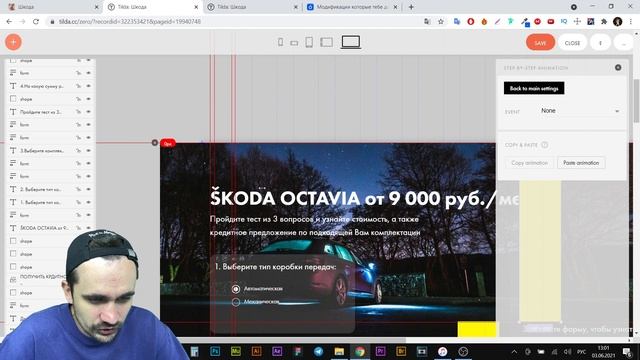Image resolution: width=640 pixels, height=360 pixels.
Task: Click the CLOSE editor button
Action: pos(572,42)
